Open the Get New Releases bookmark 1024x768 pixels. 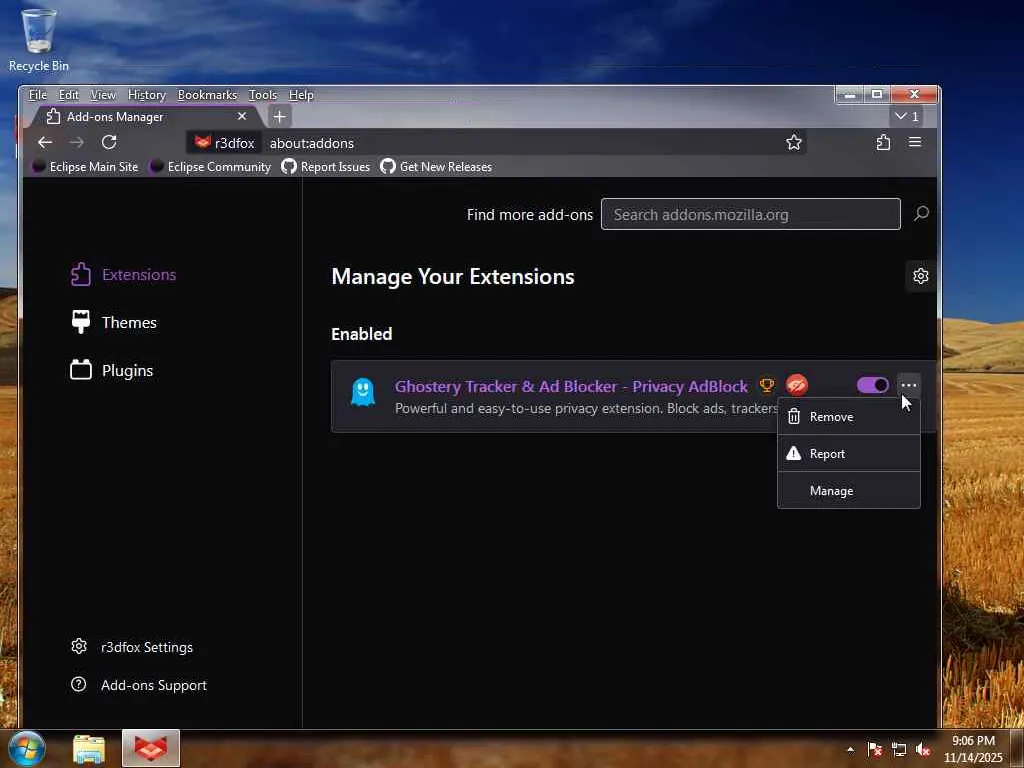tap(436, 167)
